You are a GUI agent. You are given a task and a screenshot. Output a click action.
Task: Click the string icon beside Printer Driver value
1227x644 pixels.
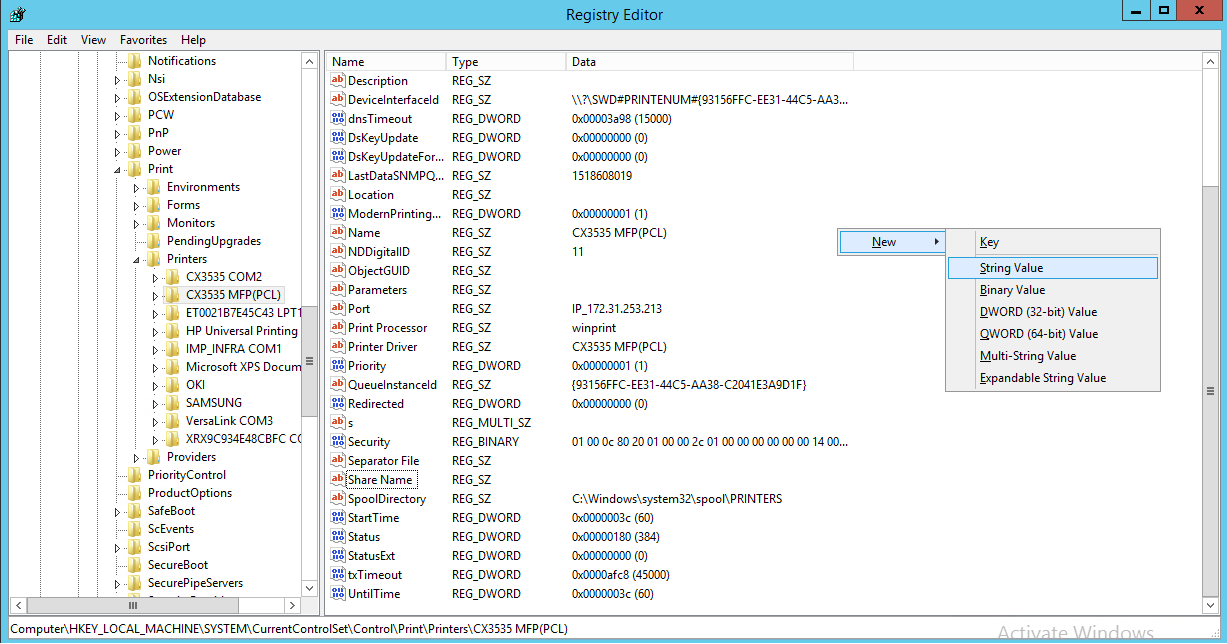pyautogui.click(x=338, y=347)
